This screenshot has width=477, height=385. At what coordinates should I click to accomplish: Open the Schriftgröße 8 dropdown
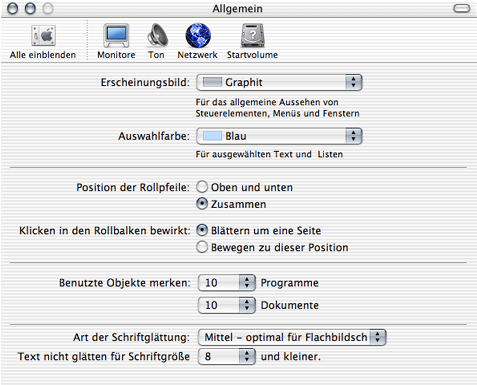(x=227, y=356)
